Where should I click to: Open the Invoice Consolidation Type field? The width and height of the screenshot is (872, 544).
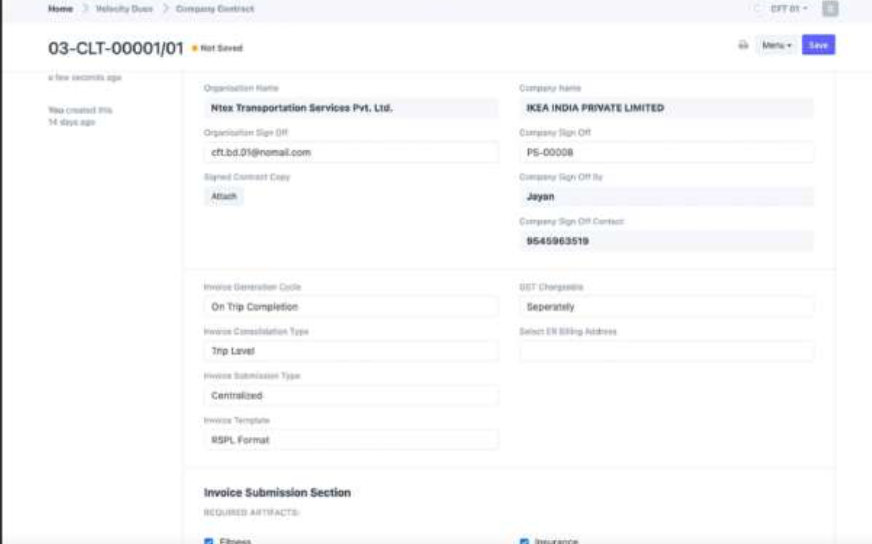pyautogui.click(x=351, y=351)
